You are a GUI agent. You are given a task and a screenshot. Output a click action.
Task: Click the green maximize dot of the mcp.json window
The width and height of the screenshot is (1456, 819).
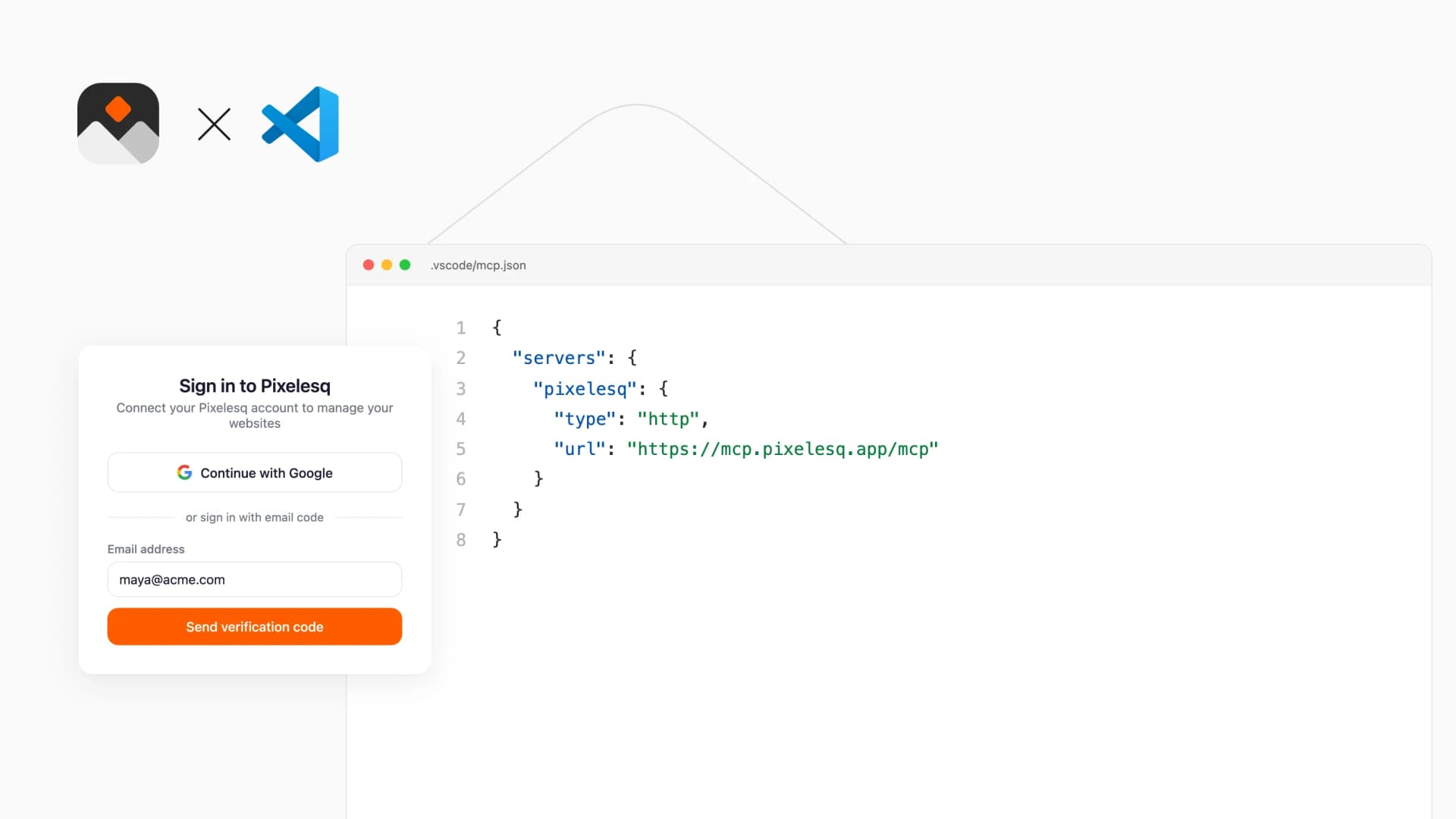click(x=405, y=265)
